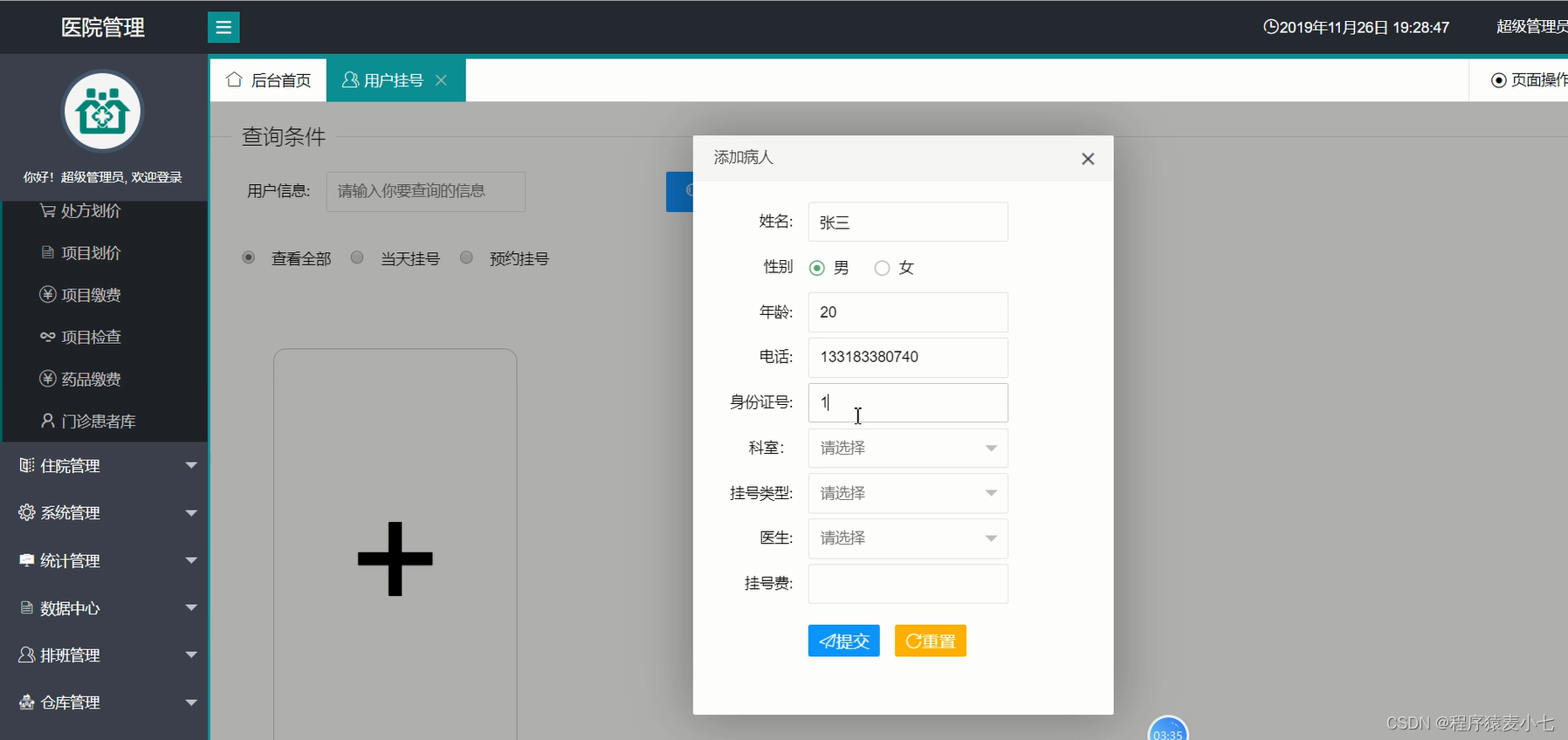Click the 处方划价 cart icon
This screenshot has width=1568, height=740.
pos(48,210)
